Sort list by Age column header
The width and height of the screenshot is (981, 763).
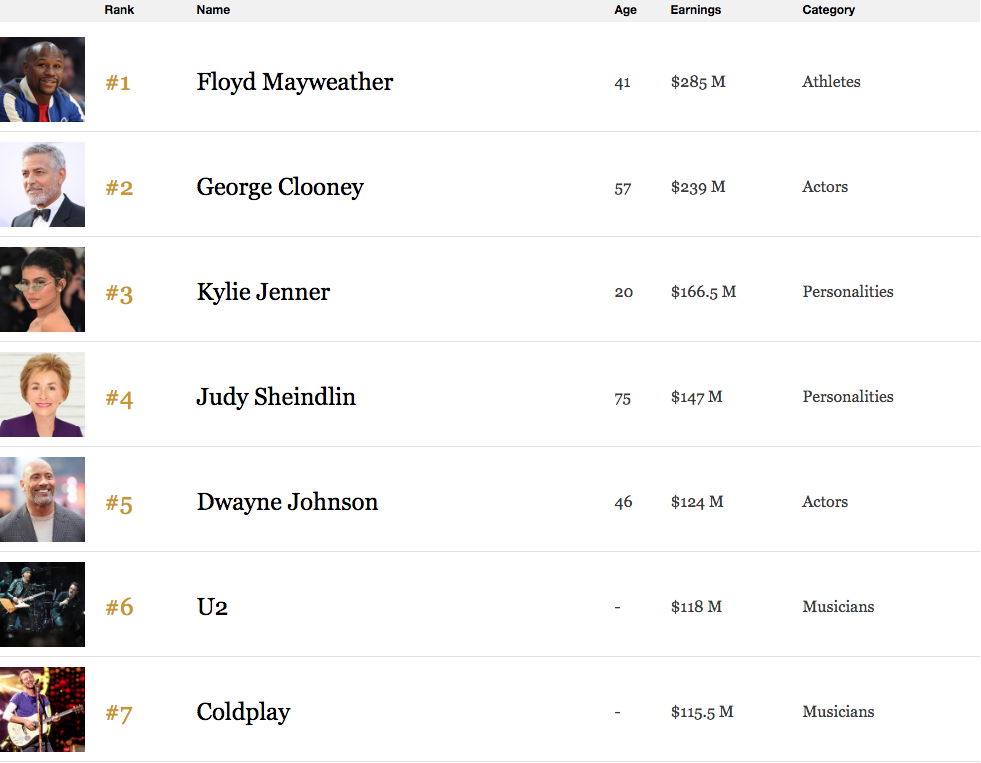(x=625, y=10)
